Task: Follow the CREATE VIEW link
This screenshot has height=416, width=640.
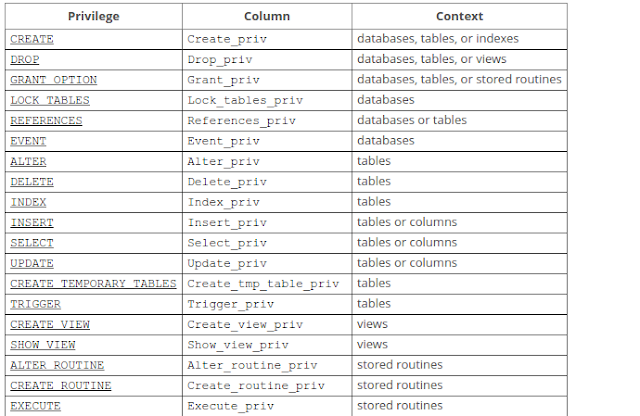Action: tap(50, 325)
